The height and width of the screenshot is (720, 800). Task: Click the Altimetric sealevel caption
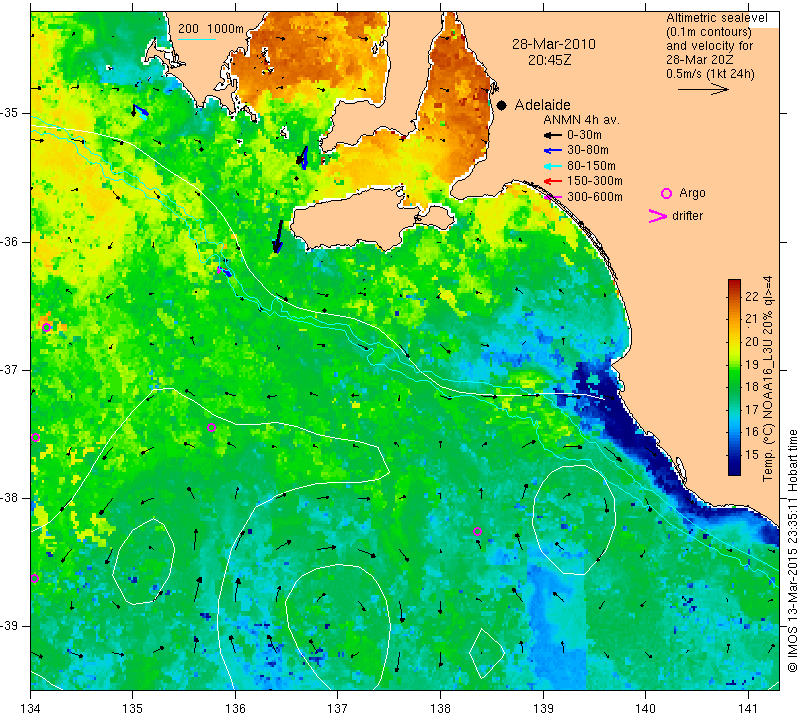pos(716,18)
